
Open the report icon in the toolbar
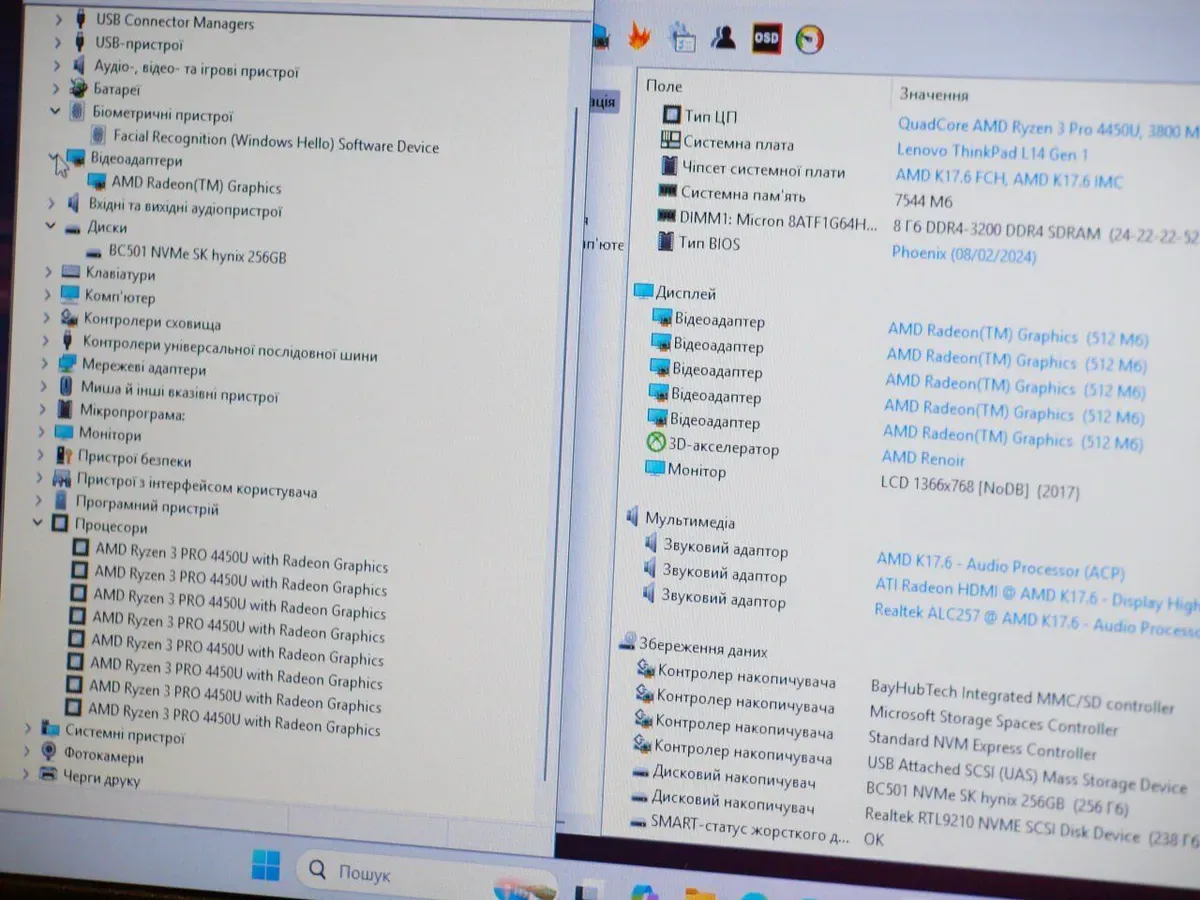pyautogui.click(x=683, y=37)
